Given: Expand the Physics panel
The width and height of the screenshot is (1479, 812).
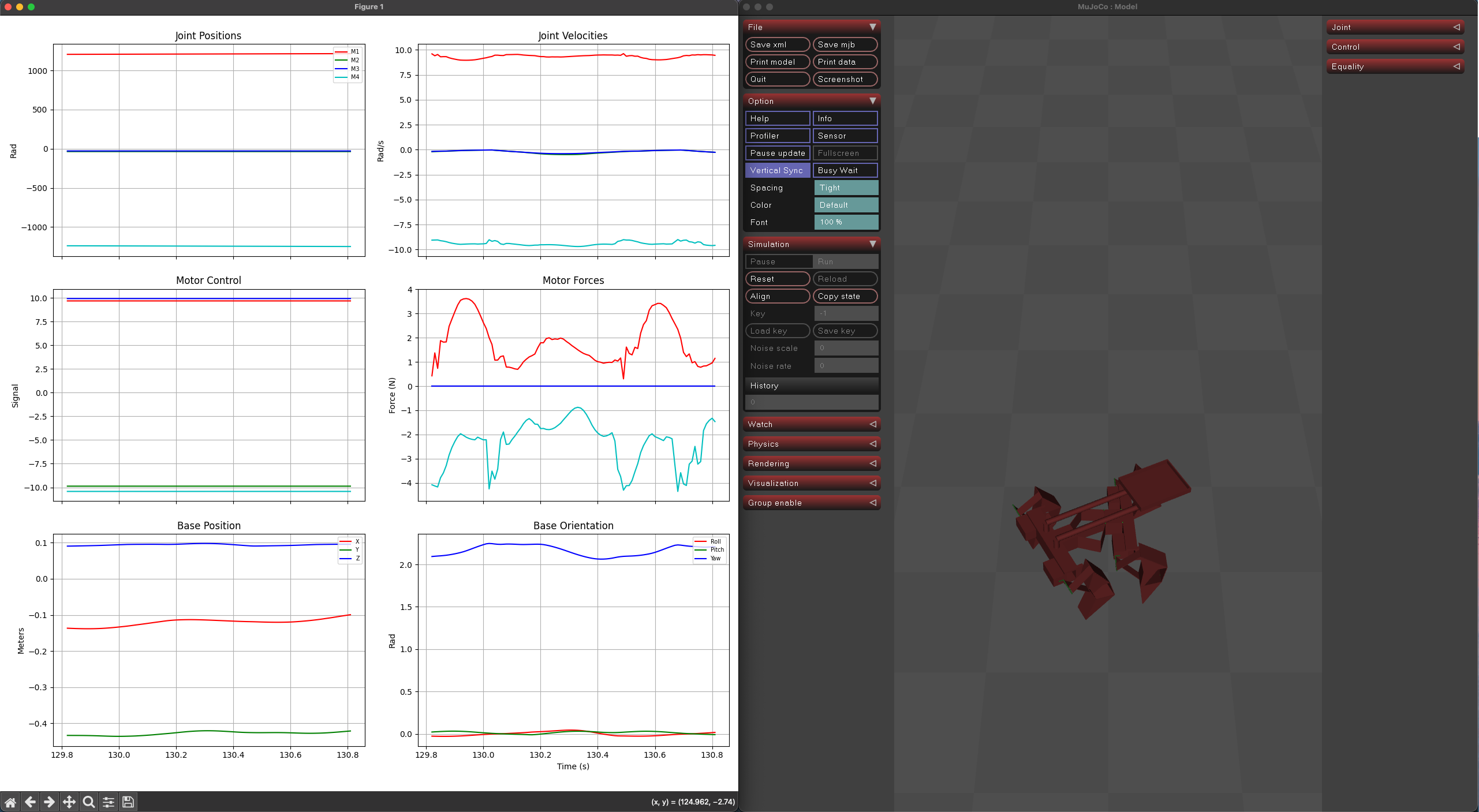Looking at the screenshot, I should pos(811,443).
